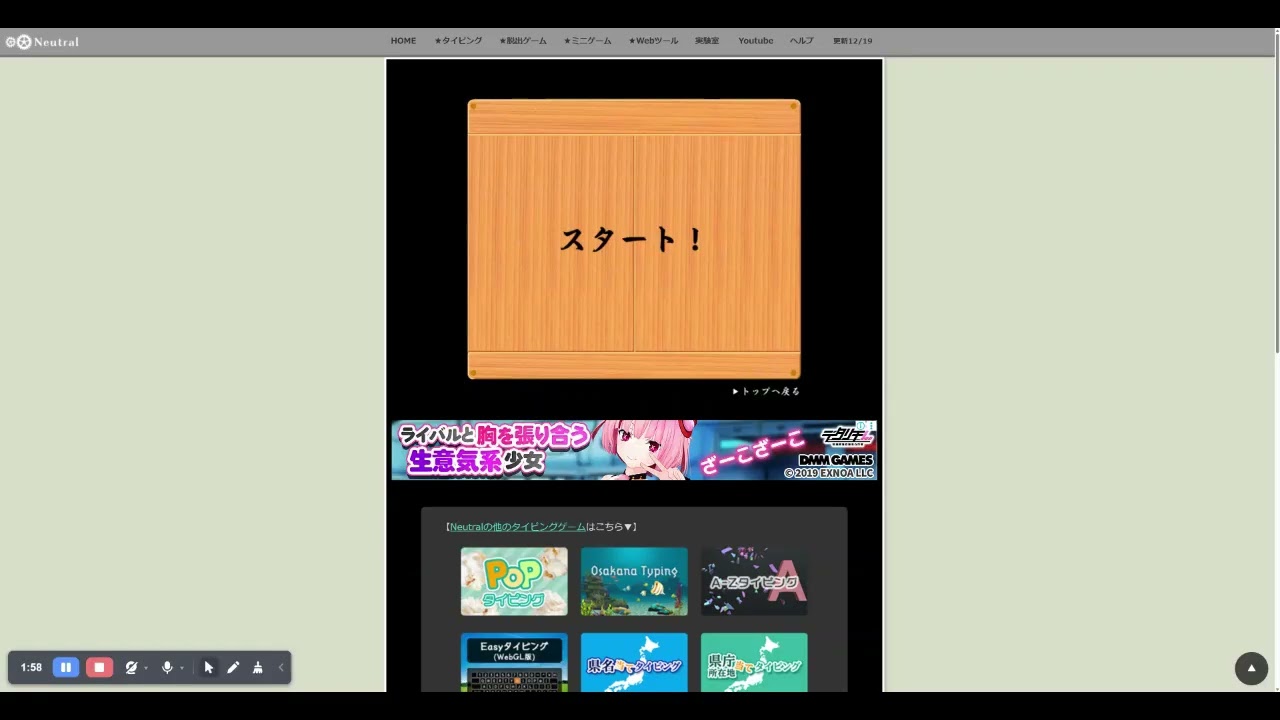The height and width of the screenshot is (720, 1280).
Task: Follow the Neutralの他のタイピングゲーム link
Action: point(518,527)
